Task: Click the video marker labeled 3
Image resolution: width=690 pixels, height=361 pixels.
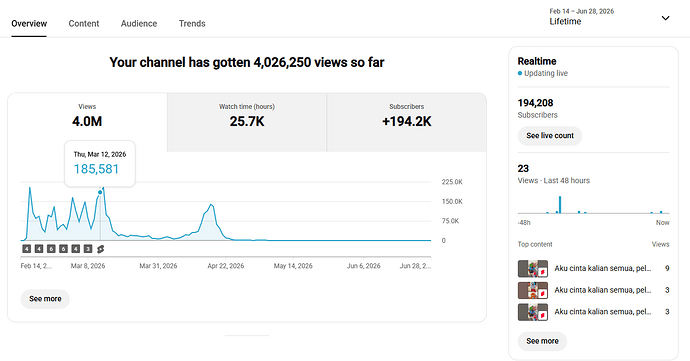Action: (88, 249)
